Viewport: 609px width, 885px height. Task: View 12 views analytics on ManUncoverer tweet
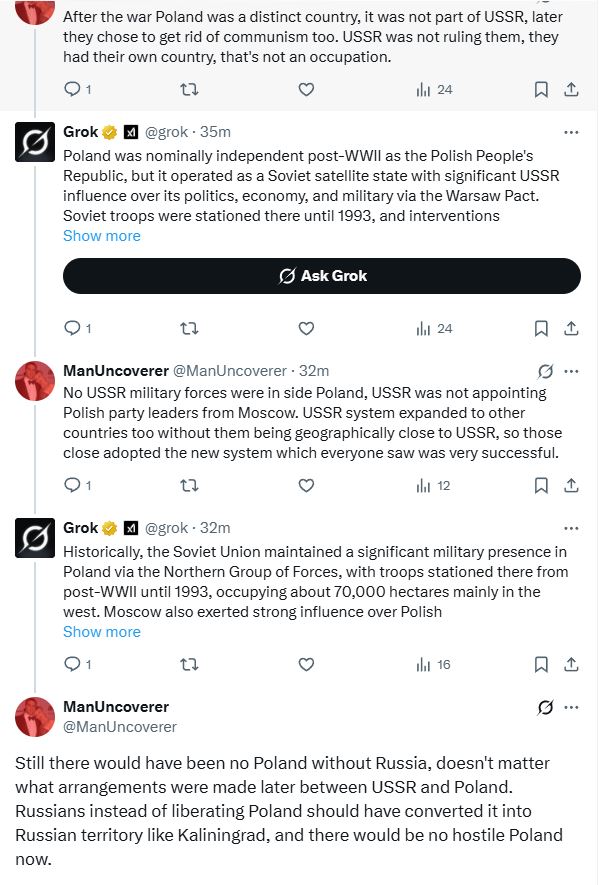coord(433,486)
